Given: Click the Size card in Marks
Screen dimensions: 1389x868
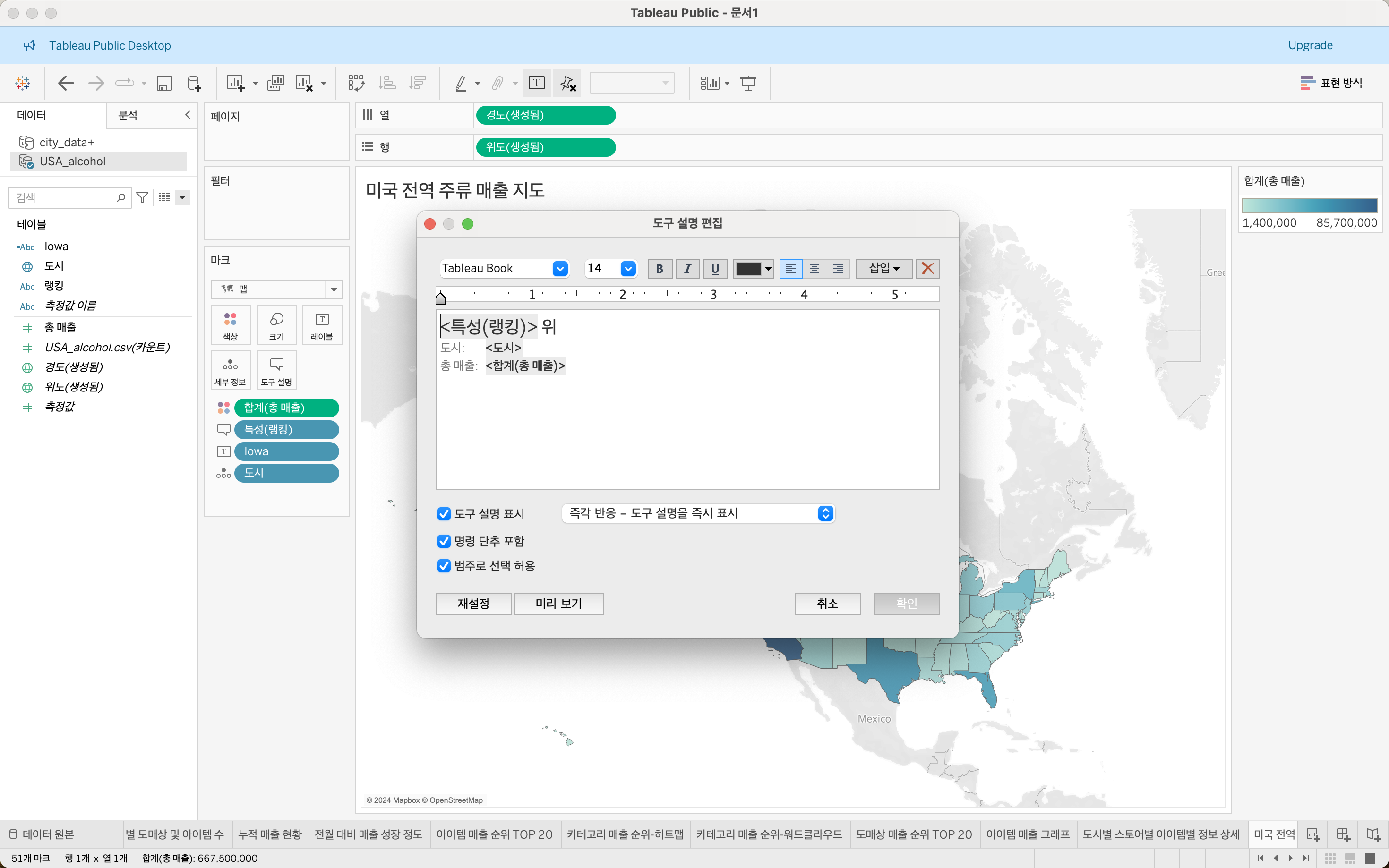Looking at the screenshot, I should pos(276,325).
